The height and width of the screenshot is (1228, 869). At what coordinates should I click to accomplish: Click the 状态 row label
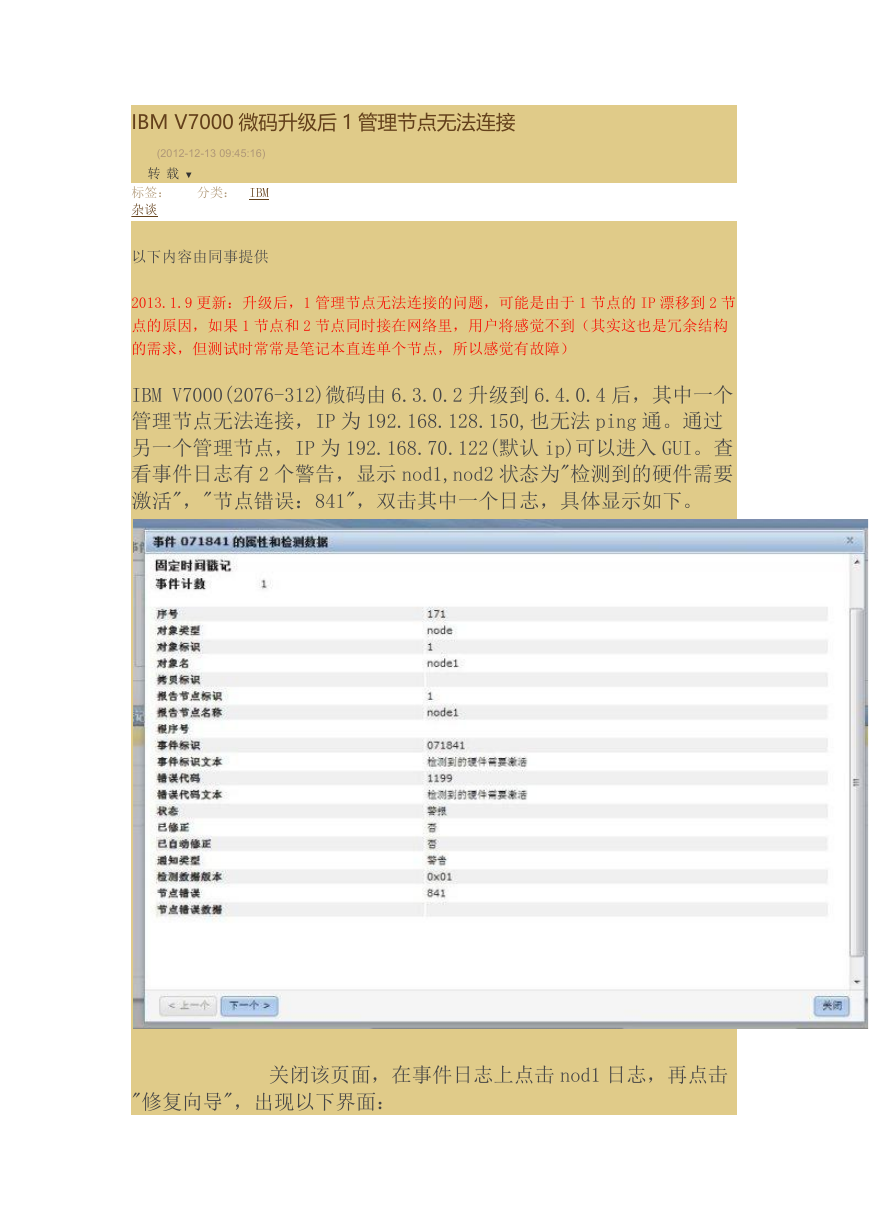(167, 811)
